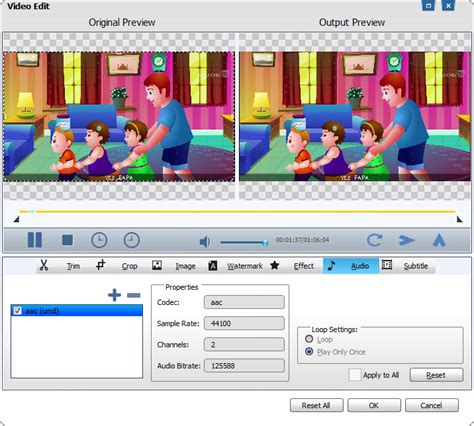Viewport: 474px width, 426px height.
Task: Enable the Apply to All checkbox
Action: click(355, 375)
